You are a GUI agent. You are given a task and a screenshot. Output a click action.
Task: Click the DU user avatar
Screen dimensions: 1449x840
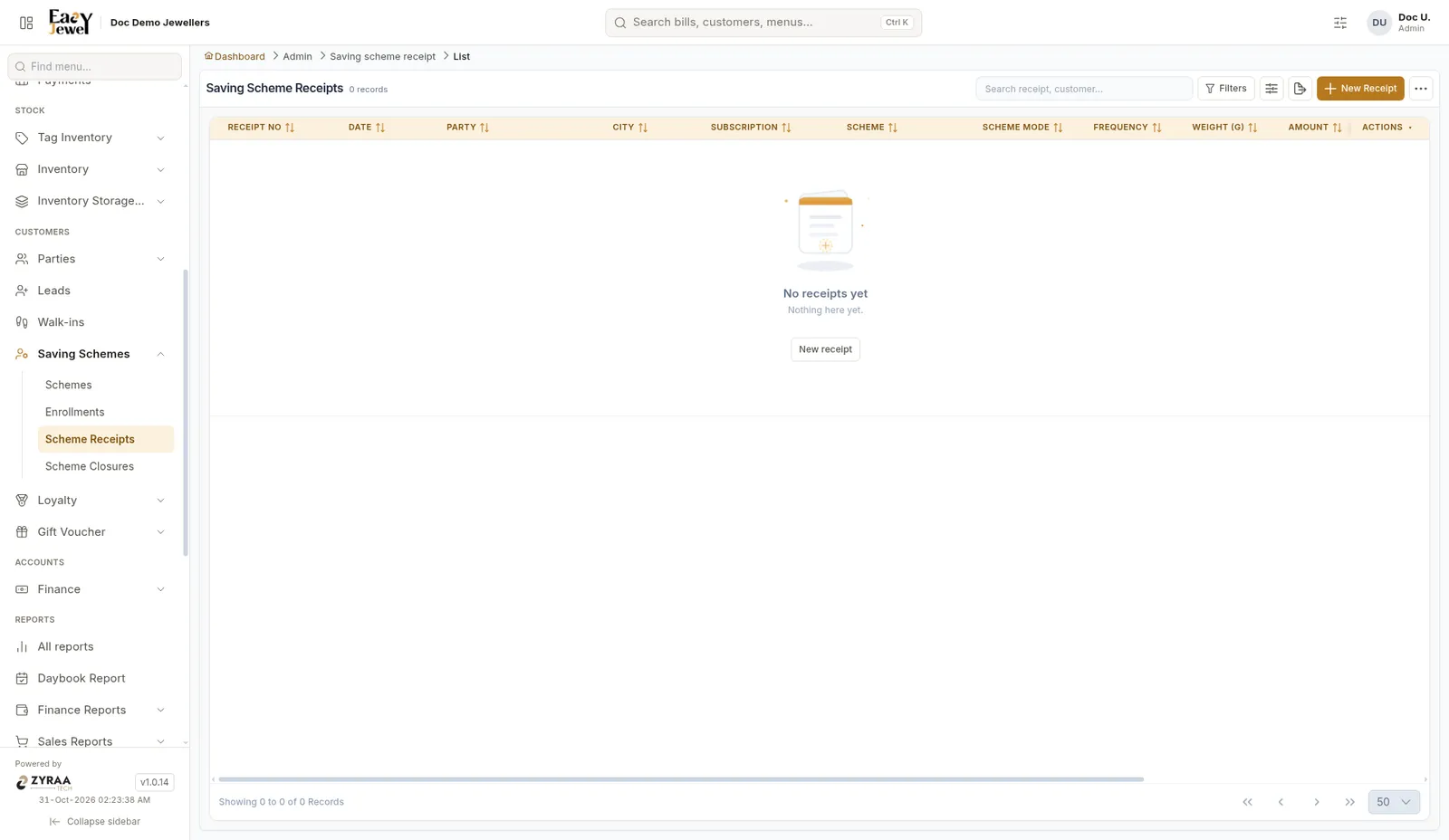coord(1379,23)
